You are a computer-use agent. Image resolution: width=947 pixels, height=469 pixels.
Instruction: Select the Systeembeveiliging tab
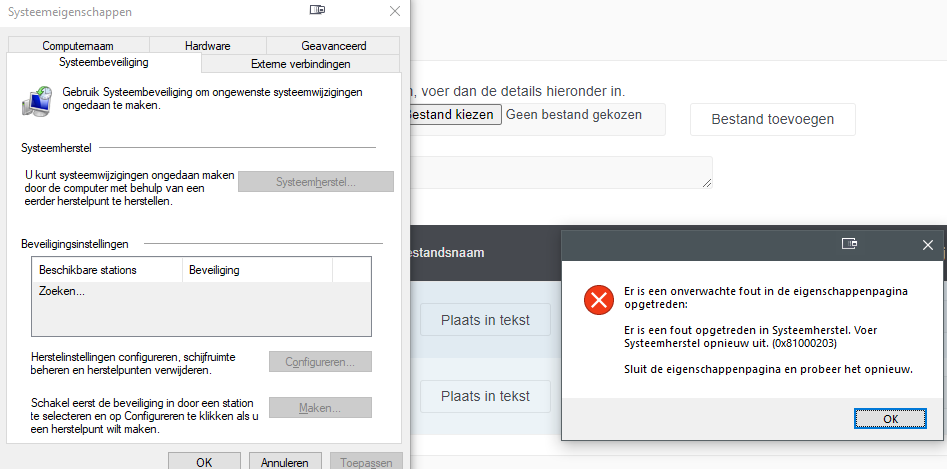point(104,62)
